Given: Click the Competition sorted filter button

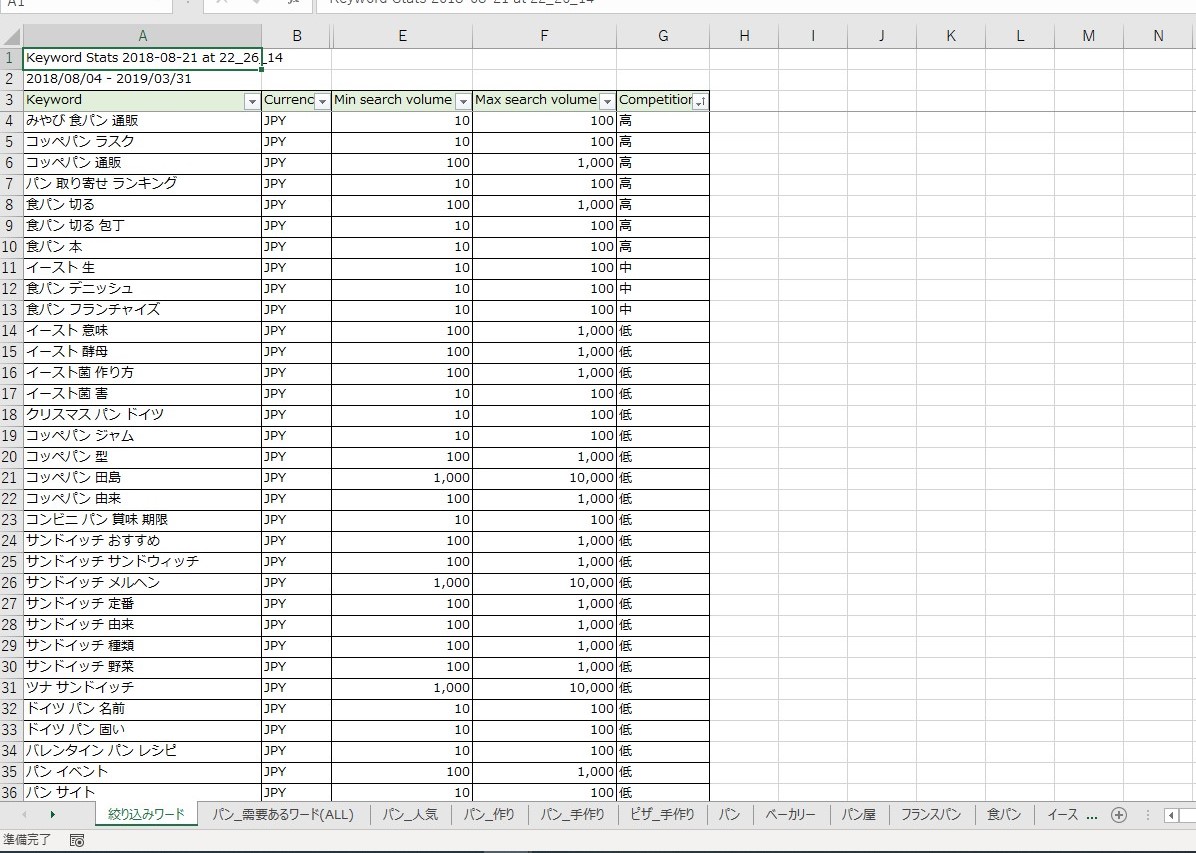Looking at the screenshot, I should [700, 102].
